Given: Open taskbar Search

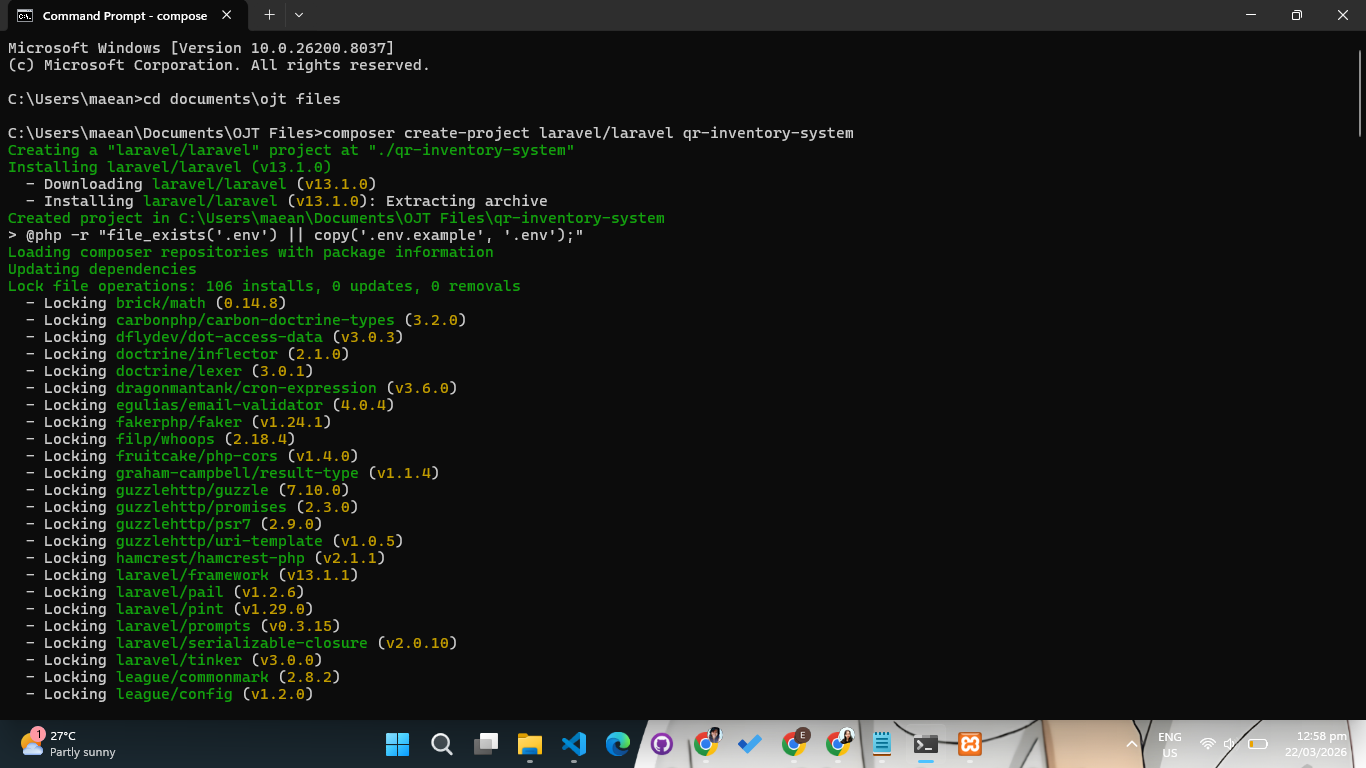Looking at the screenshot, I should (x=441, y=744).
